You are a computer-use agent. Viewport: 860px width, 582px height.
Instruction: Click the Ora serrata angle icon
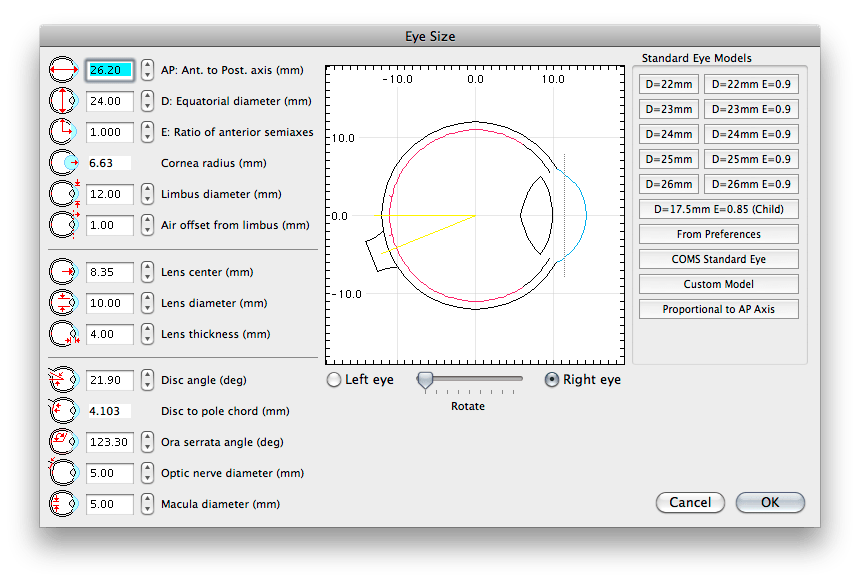[x=64, y=442]
